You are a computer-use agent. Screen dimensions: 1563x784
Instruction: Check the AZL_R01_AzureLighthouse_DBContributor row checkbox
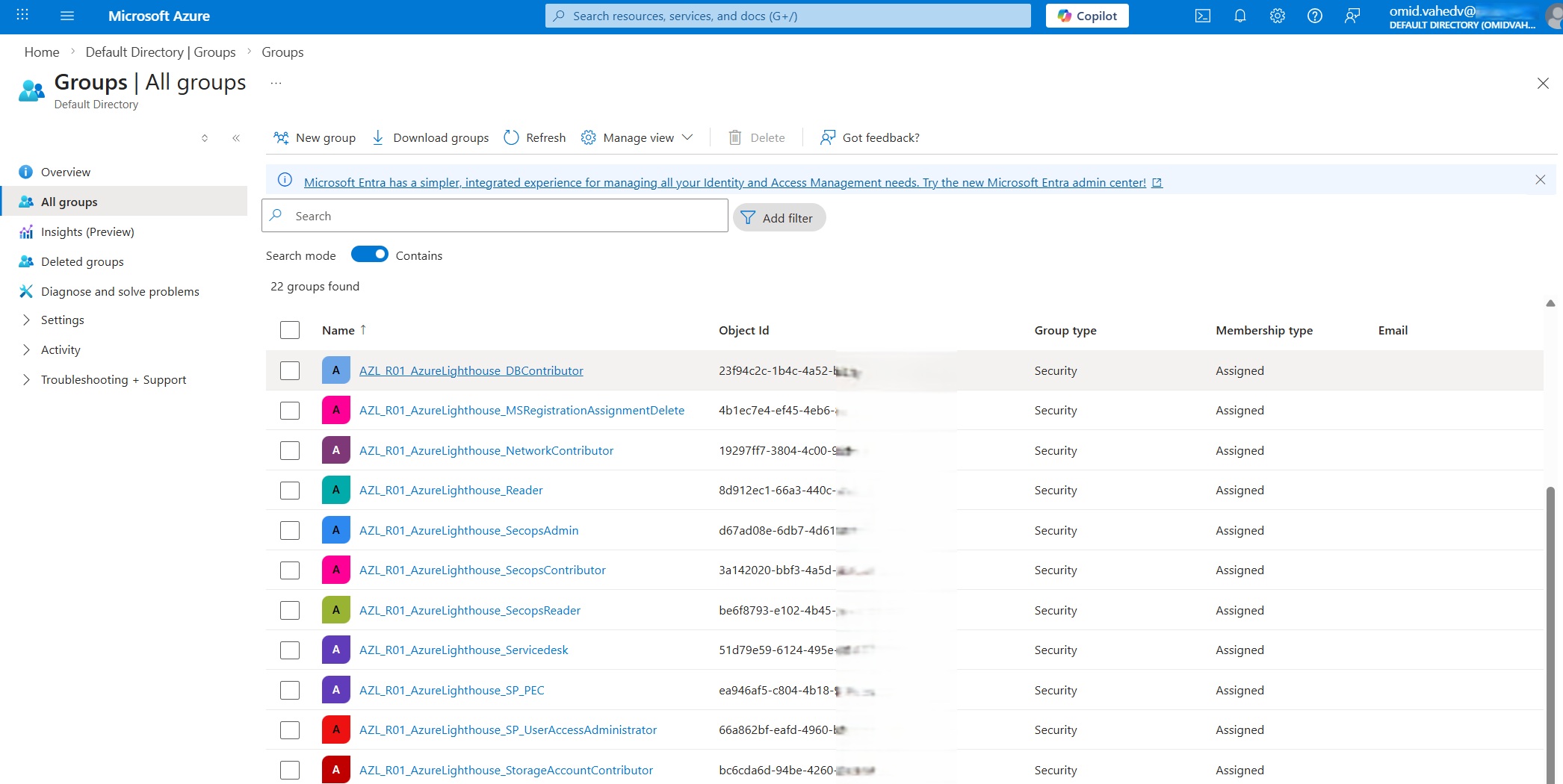coord(289,370)
